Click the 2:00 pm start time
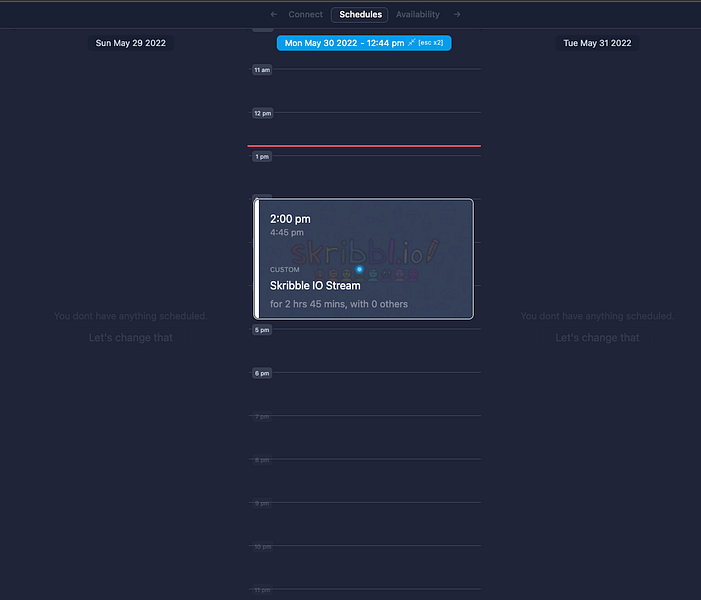701x600 pixels. (x=290, y=219)
